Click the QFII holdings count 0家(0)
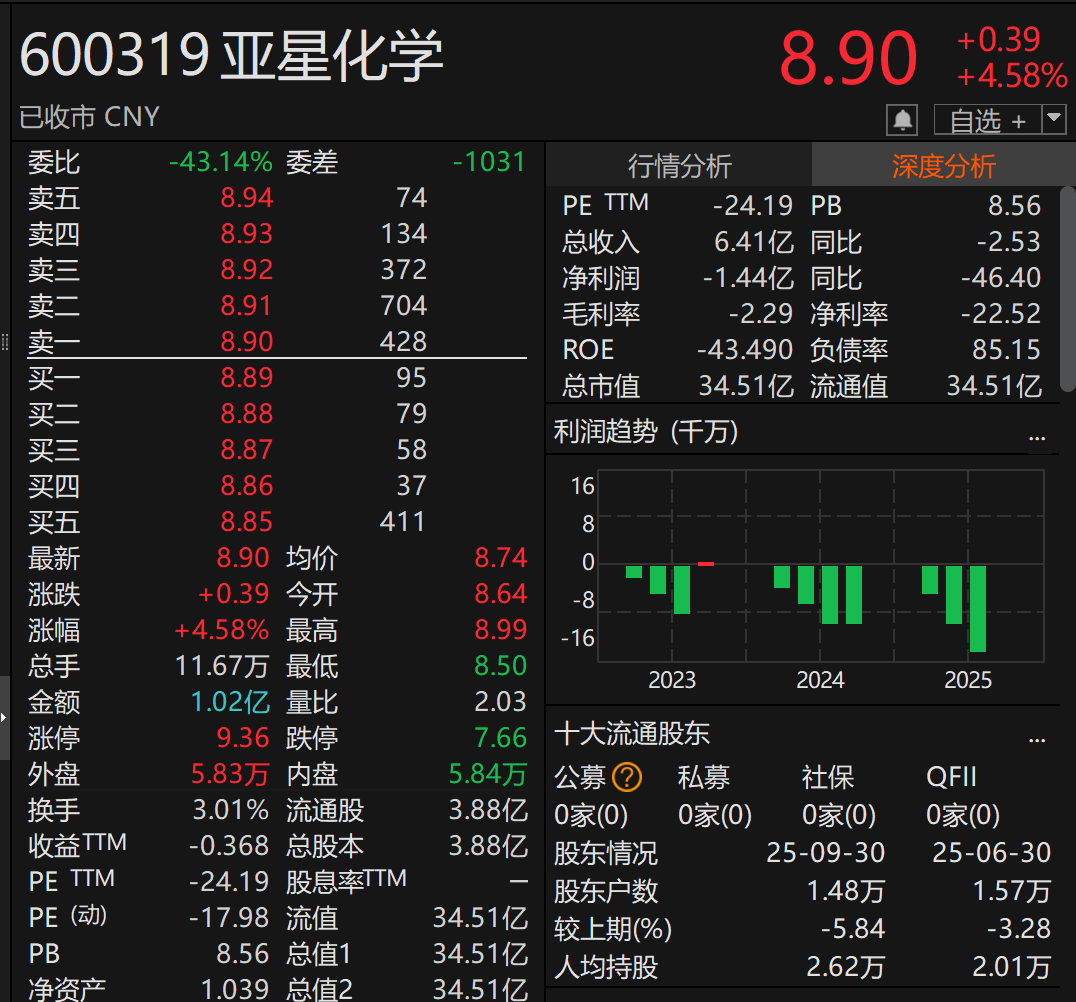The width and height of the screenshot is (1076, 1002). click(963, 815)
